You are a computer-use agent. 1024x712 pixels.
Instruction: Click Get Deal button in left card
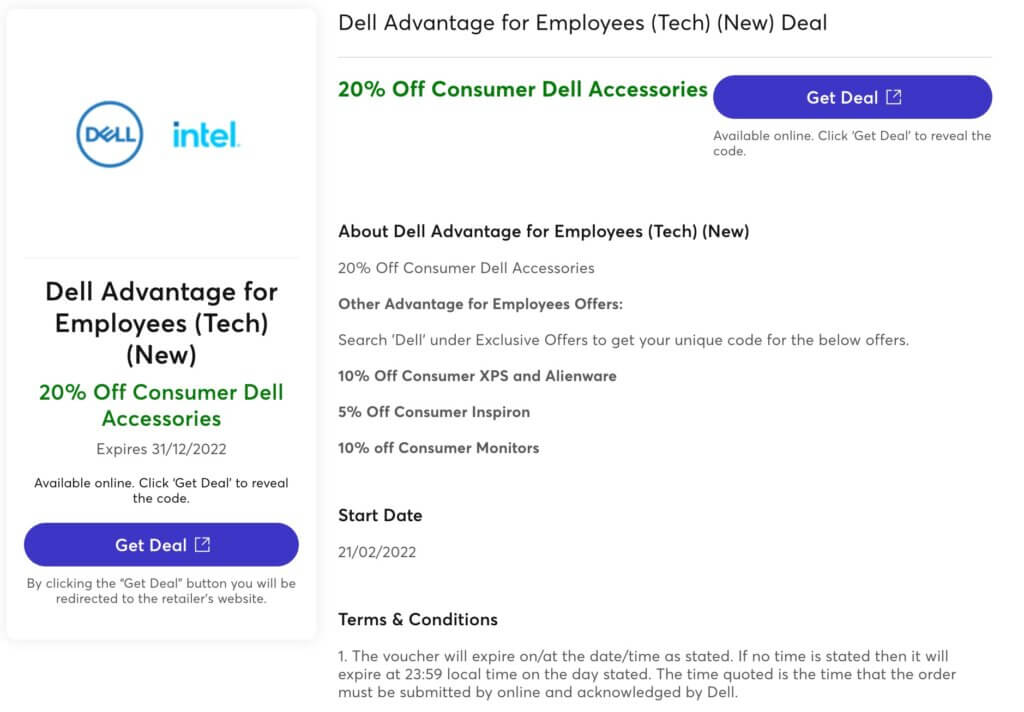(x=161, y=544)
